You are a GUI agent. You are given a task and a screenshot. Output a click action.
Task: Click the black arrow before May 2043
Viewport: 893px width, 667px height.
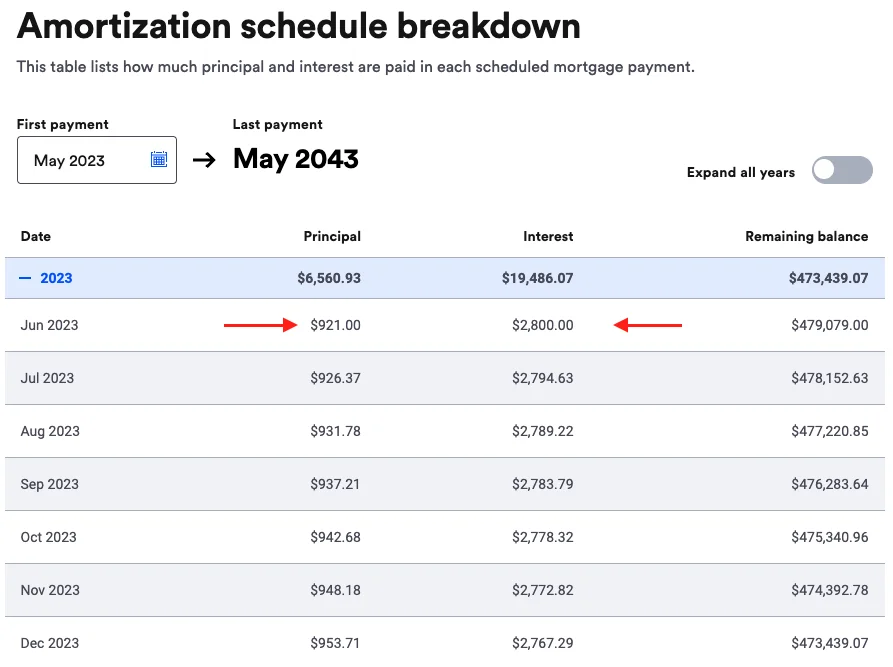coord(204,160)
